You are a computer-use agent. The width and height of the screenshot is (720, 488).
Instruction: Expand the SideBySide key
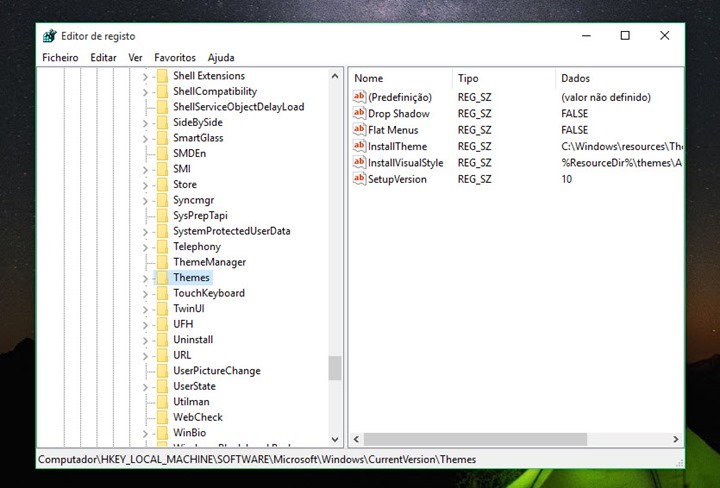click(145, 123)
